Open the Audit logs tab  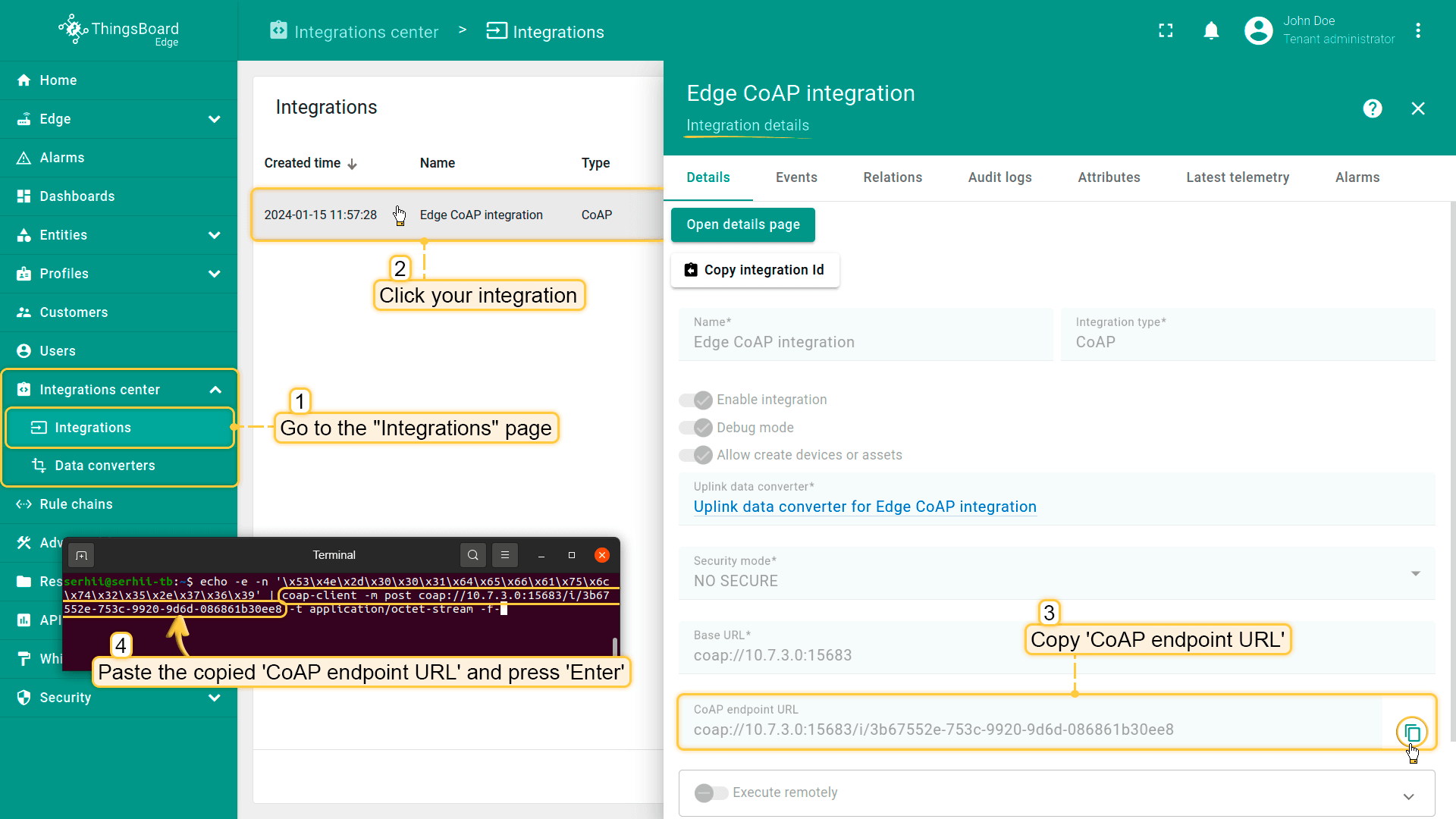pyautogui.click(x=999, y=177)
